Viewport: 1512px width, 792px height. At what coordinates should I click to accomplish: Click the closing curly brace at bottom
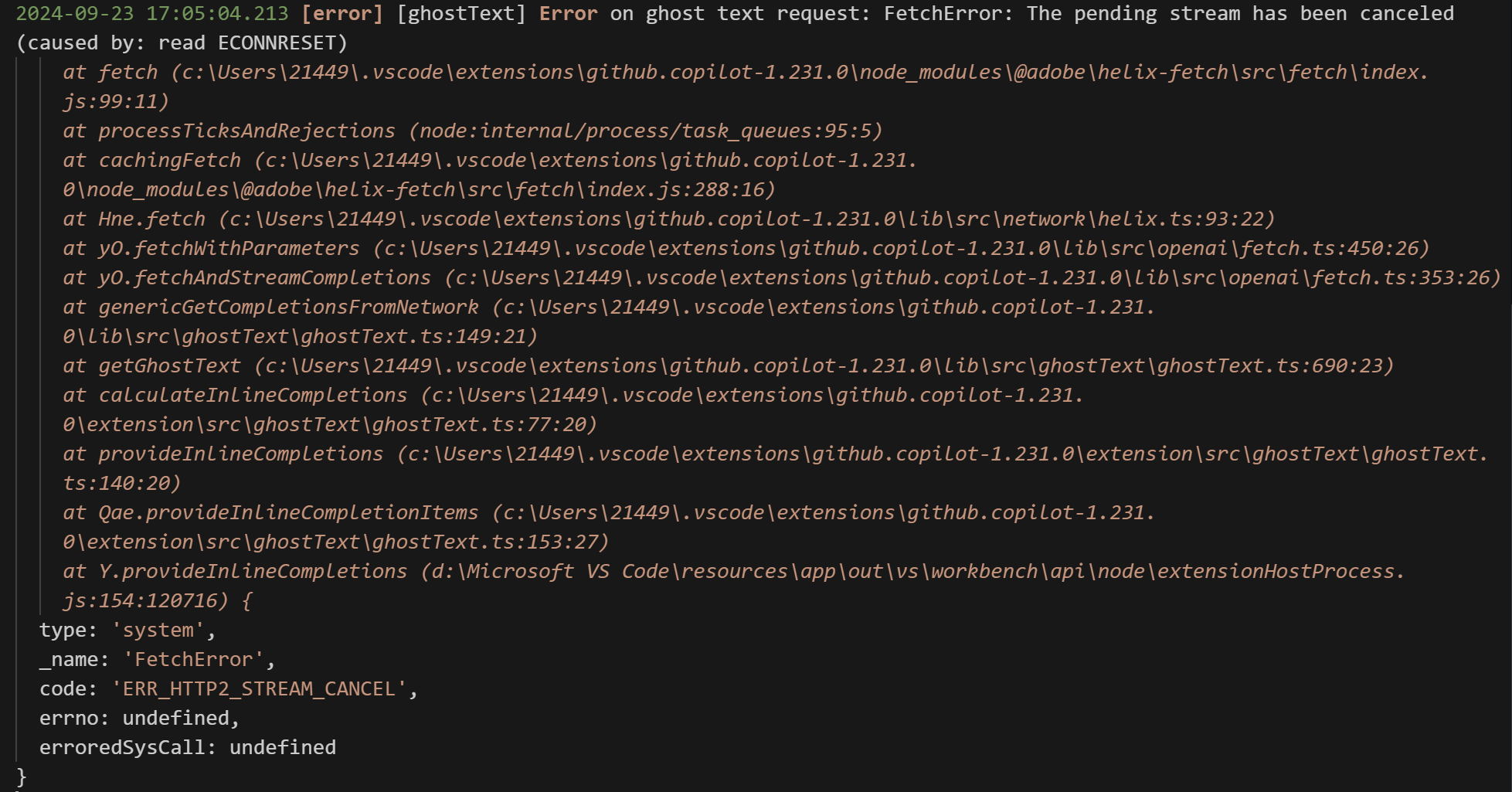point(22,777)
